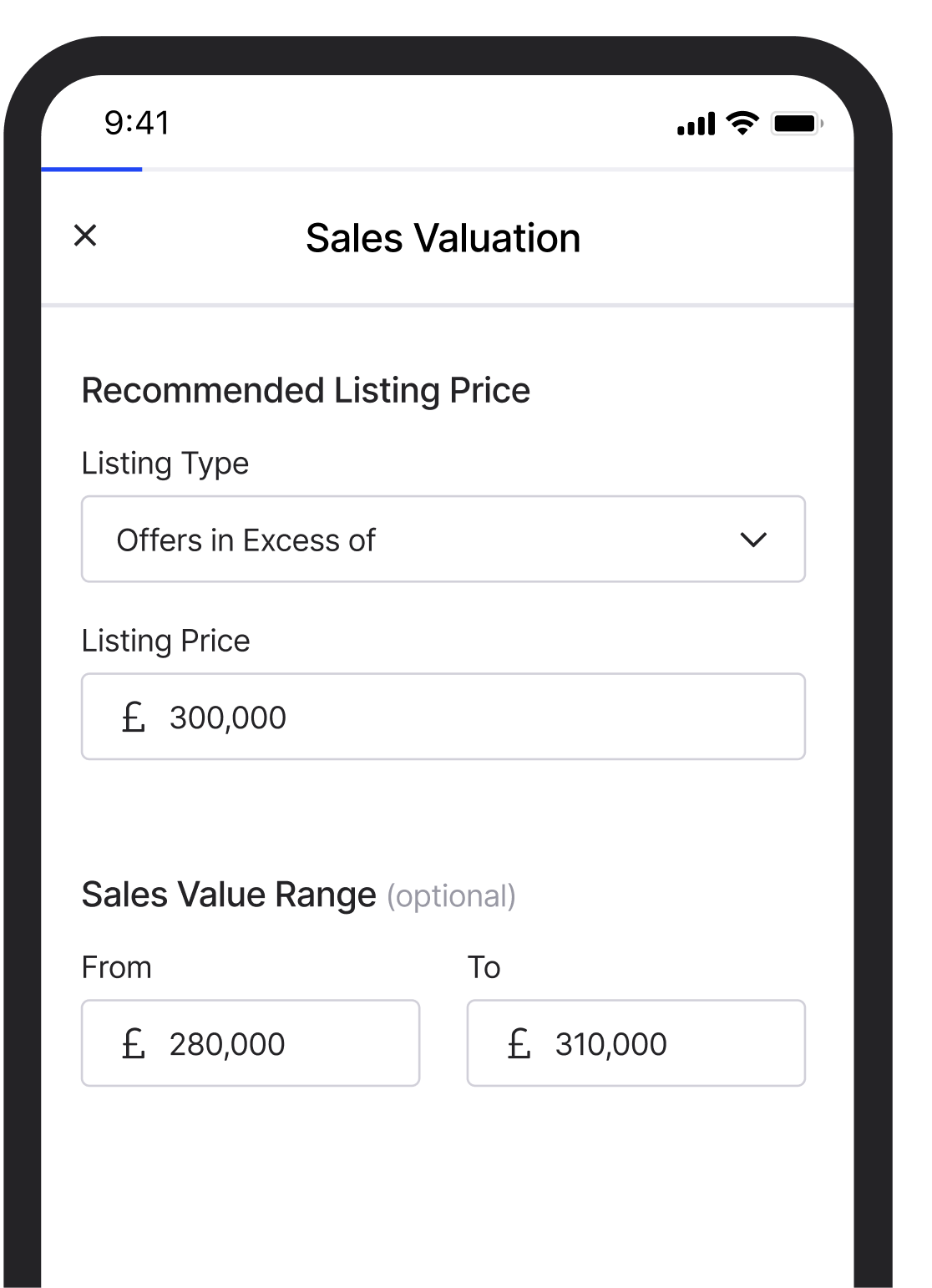Click the pound symbol in Listing Price
Screen dimensions: 932x1288
(134, 717)
